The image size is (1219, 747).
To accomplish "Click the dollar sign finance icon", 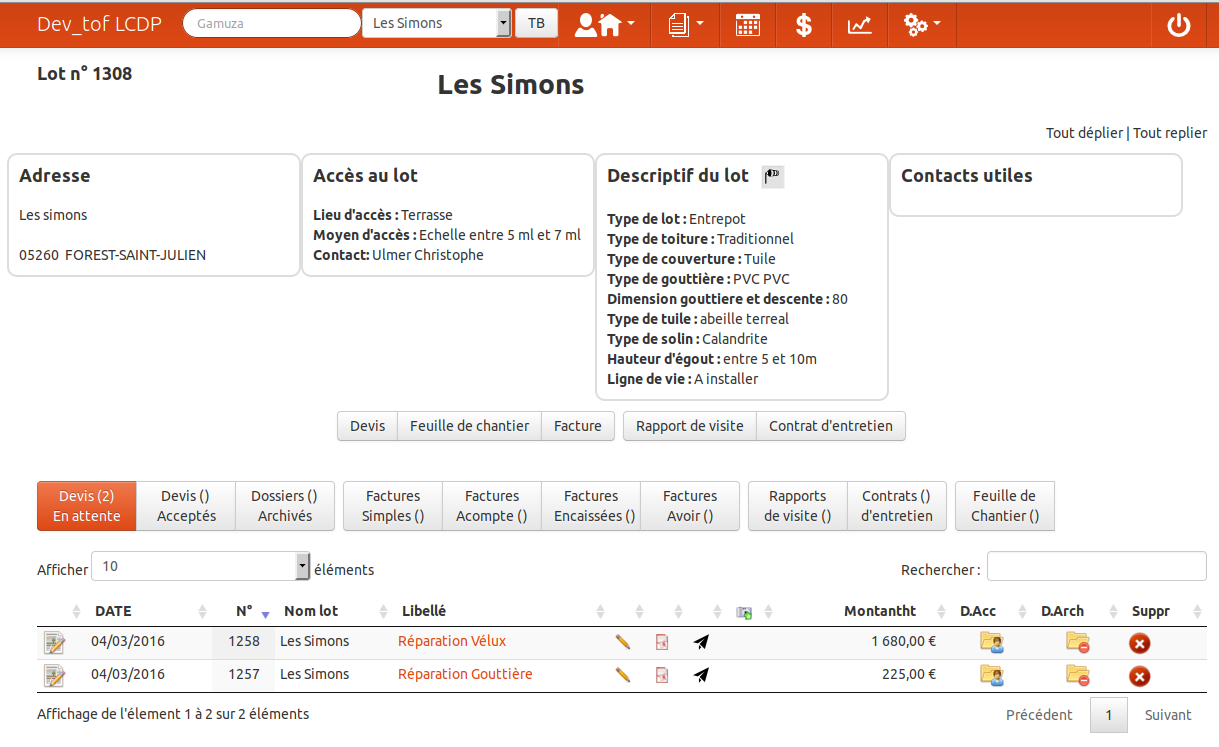I will pyautogui.click(x=803, y=25).
